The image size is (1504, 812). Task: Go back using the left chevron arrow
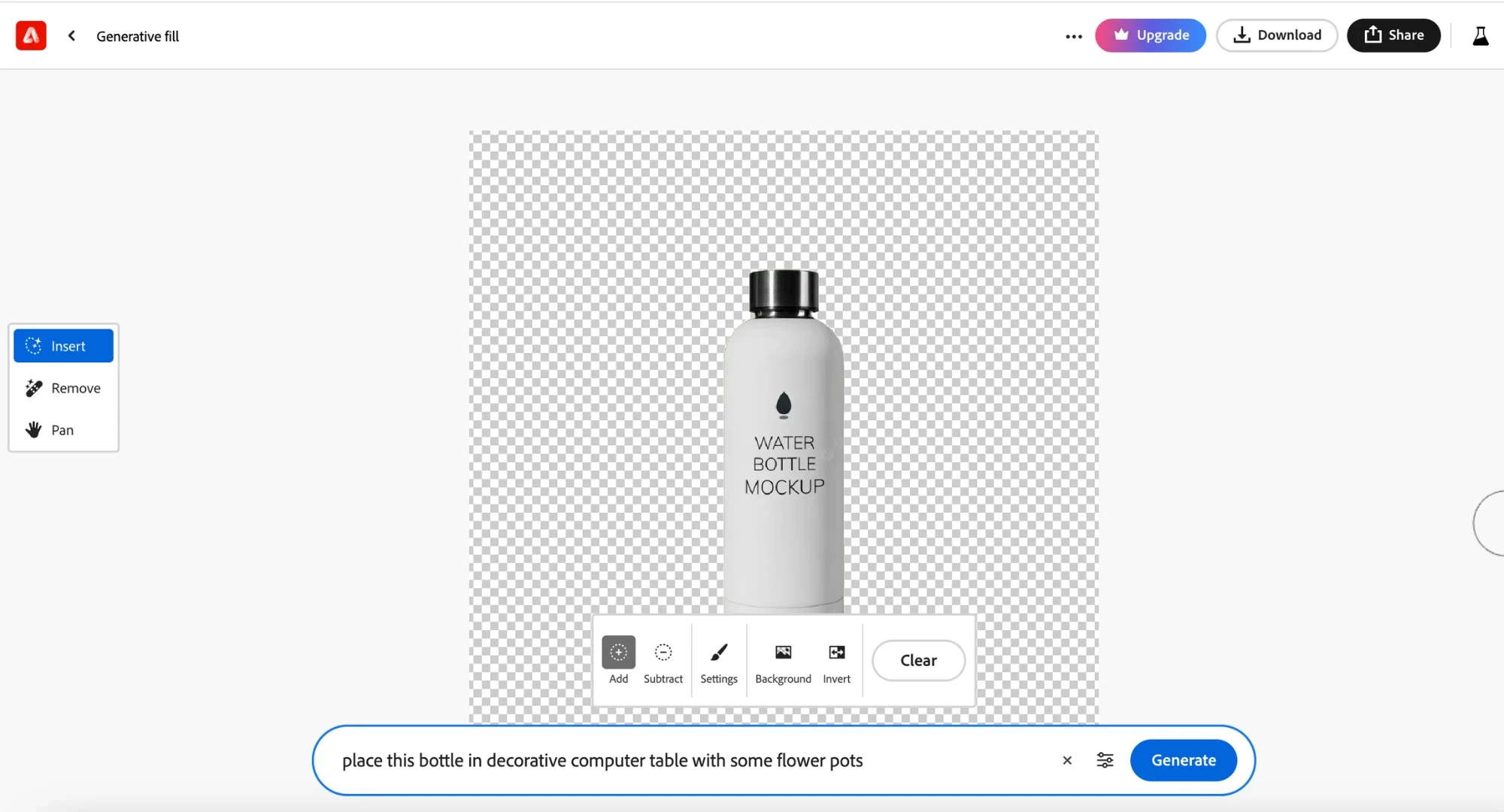(x=71, y=35)
